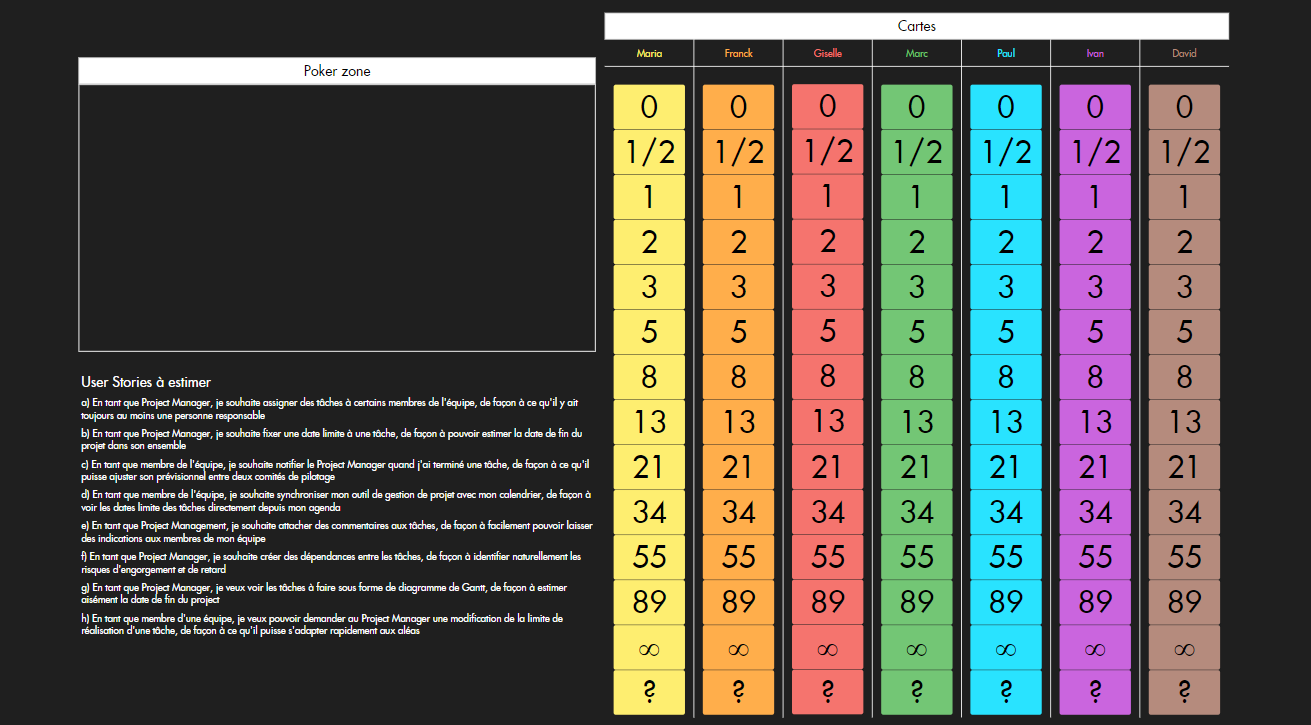Play Franck's 13 card
Viewport: 1311px width, 725px height.
click(738, 422)
